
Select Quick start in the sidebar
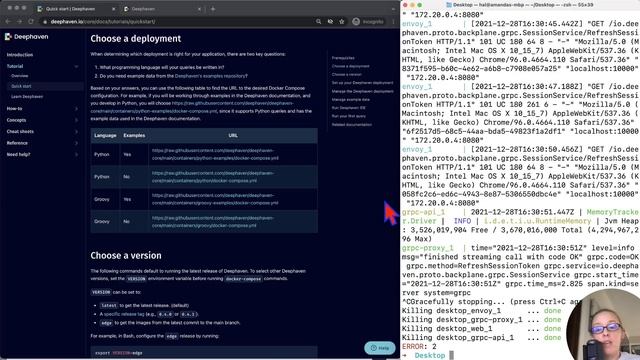pos(21,86)
